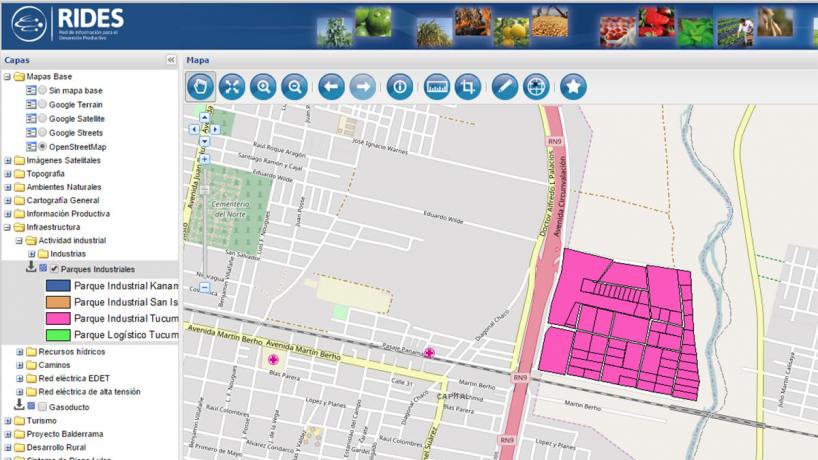Image resolution: width=818 pixels, height=460 pixels.
Task: Zoom to full map extent
Action: (232, 86)
